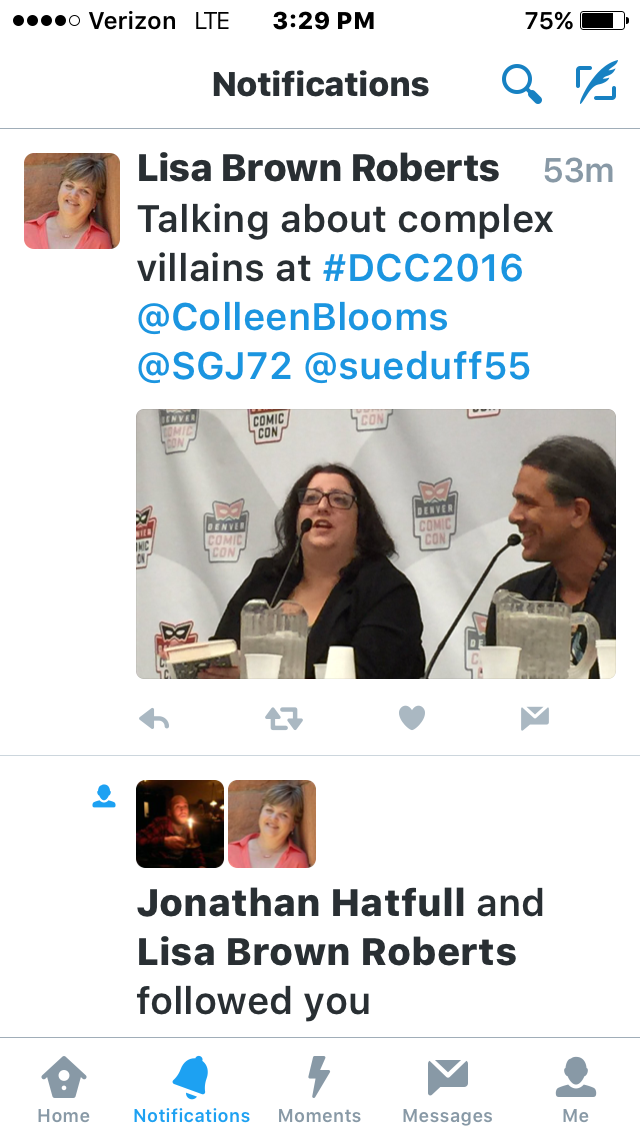This screenshot has width=640, height=1136.
Task: View the Denver Comic Con panel photo
Action: click(376, 544)
